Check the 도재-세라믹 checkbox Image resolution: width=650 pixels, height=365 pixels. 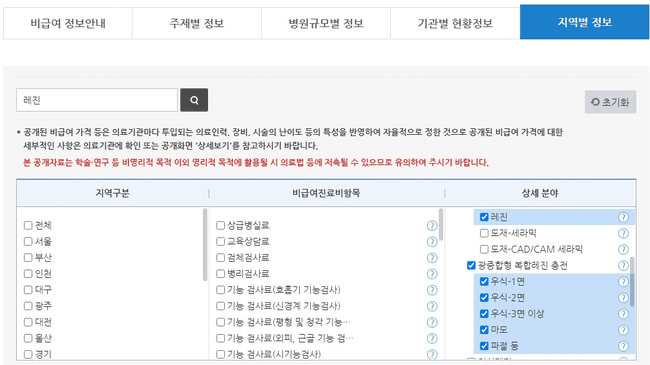pos(484,233)
